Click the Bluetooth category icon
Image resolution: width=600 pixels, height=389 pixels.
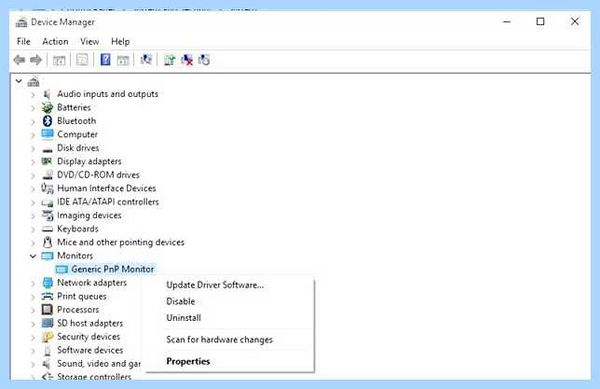tap(47, 121)
